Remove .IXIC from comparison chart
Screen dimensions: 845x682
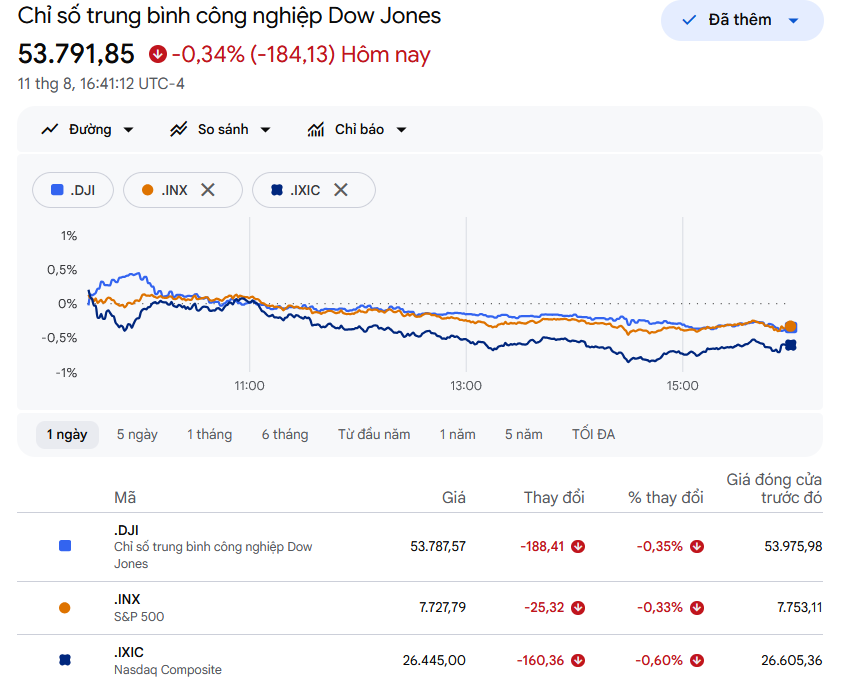coord(341,190)
